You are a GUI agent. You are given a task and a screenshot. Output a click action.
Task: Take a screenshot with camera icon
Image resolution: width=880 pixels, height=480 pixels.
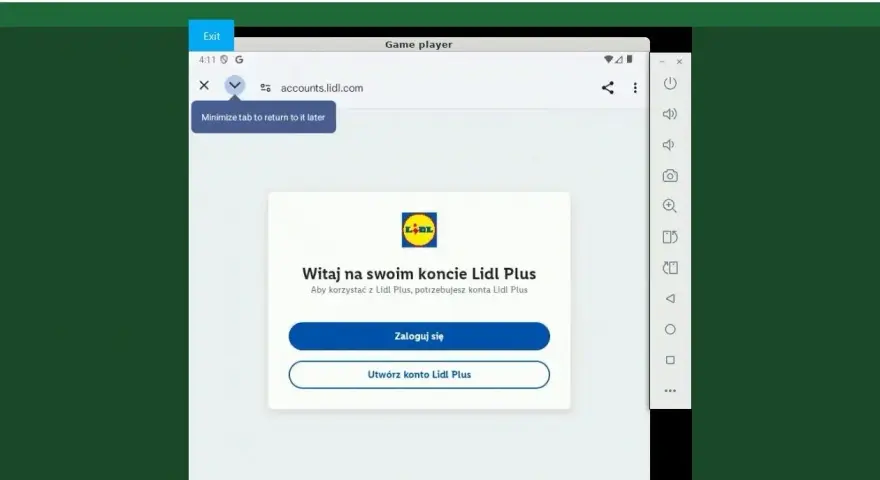pyautogui.click(x=670, y=176)
